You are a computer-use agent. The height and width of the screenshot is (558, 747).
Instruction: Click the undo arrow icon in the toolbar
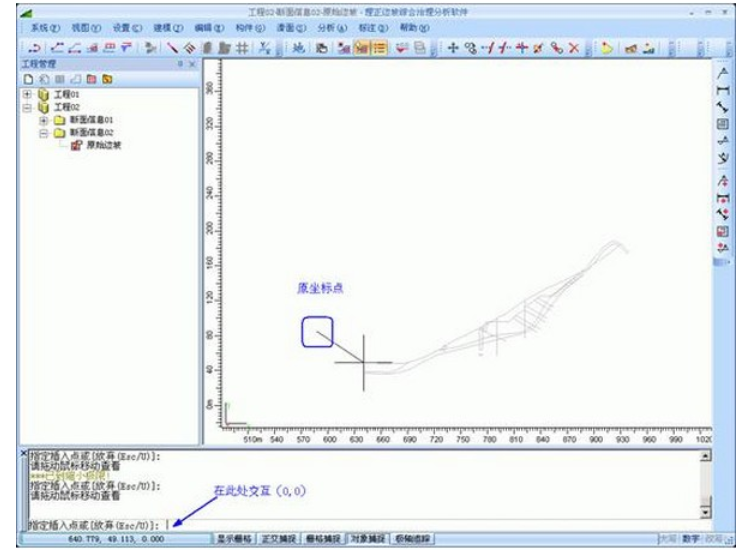[34, 48]
